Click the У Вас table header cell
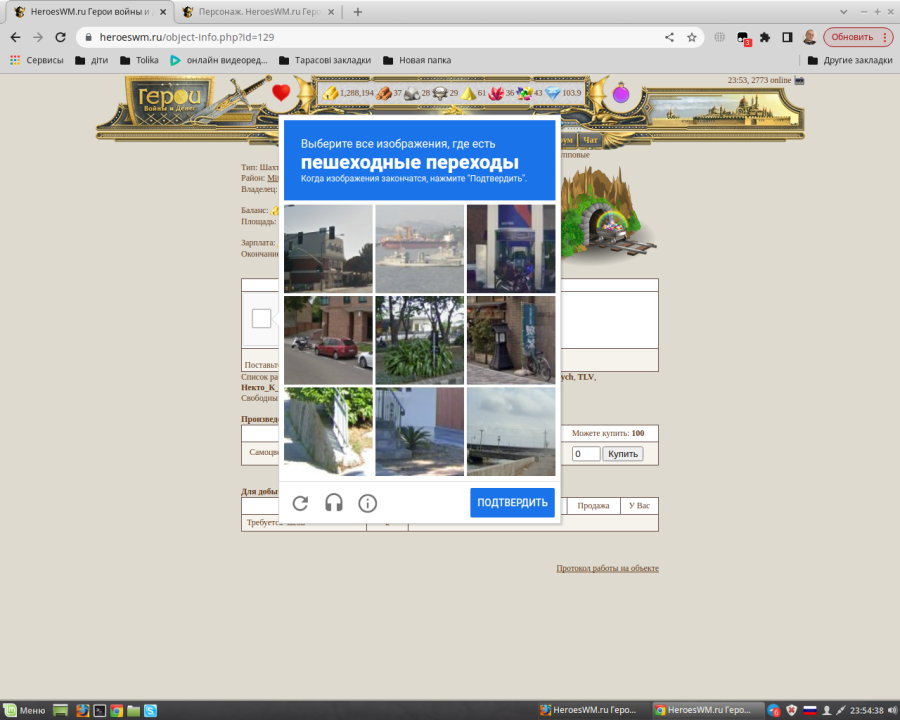 pos(639,506)
